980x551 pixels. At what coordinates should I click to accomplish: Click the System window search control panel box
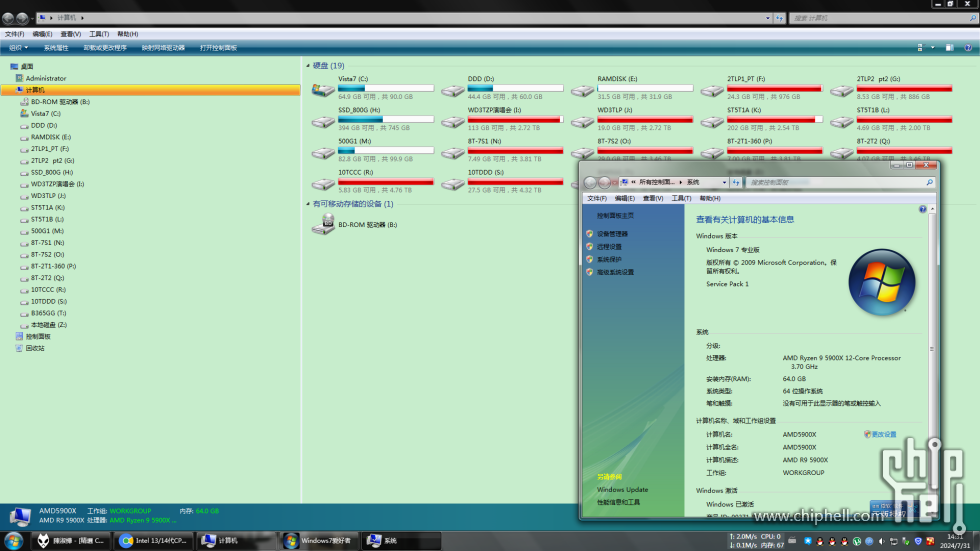pos(841,182)
